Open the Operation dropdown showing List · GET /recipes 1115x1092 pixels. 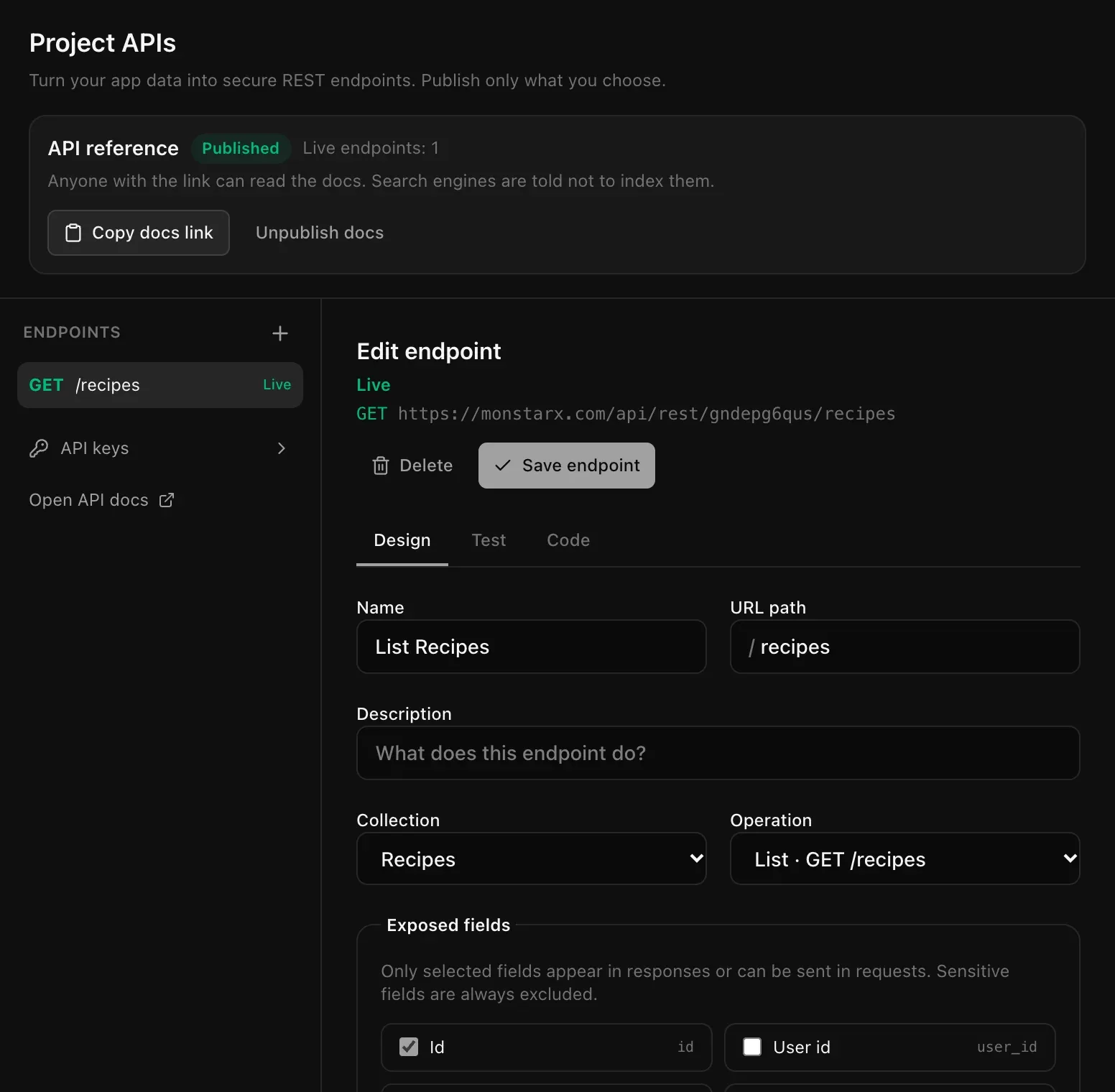(x=905, y=859)
